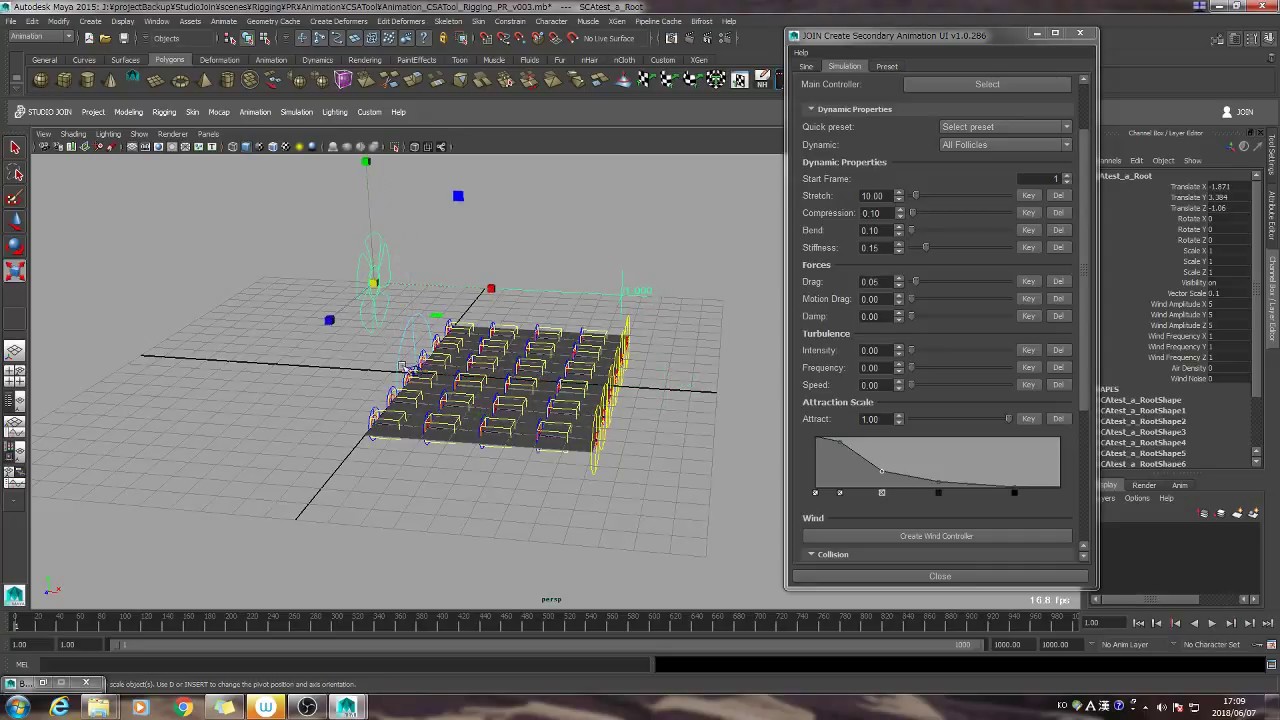This screenshot has width=1280, height=720.
Task: Click the Drag value input field
Action: point(875,282)
